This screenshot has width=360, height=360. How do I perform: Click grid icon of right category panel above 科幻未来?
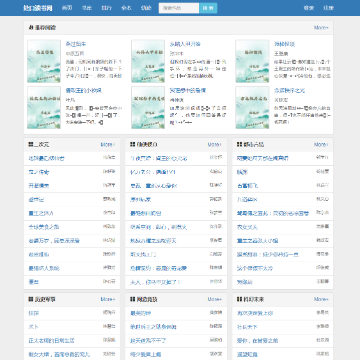click(239, 145)
